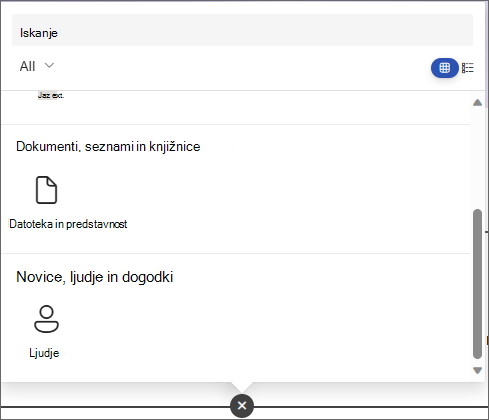
Task: Click the vertical scrollbar thumb
Action: pyautogui.click(x=477, y=284)
